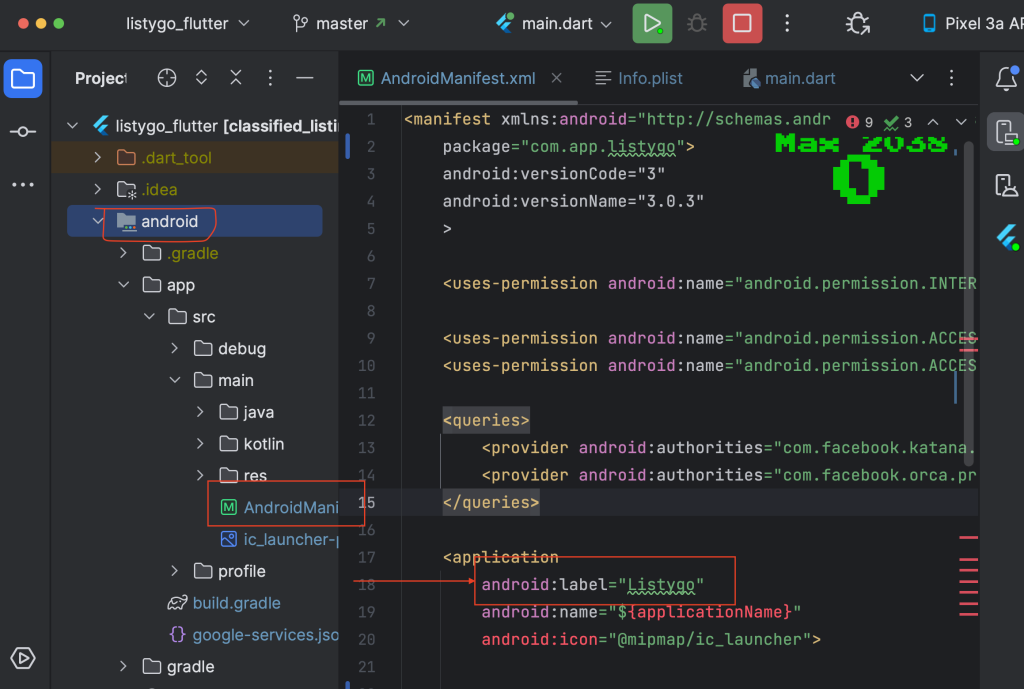Viewport: 1024px width, 689px height.
Task: Open the Pixel 3a device selector
Action: 972,24
